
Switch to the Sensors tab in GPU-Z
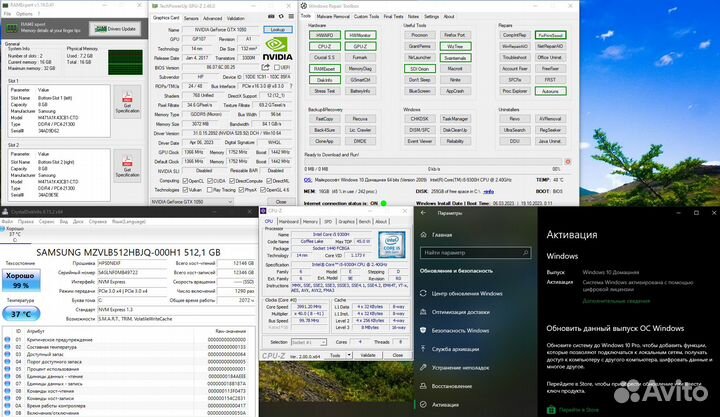(x=191, y=18)
